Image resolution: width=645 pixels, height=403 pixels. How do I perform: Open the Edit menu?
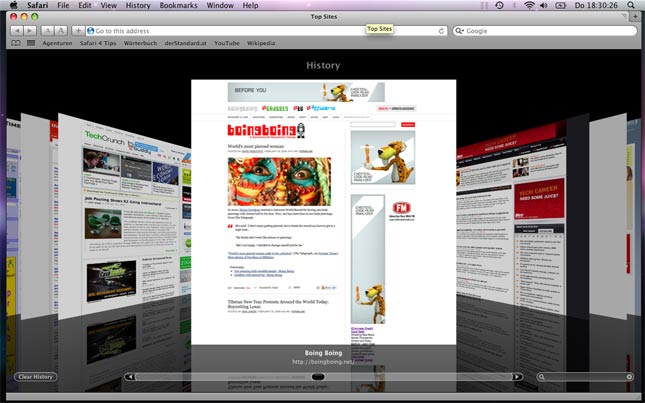pos(85,5)
